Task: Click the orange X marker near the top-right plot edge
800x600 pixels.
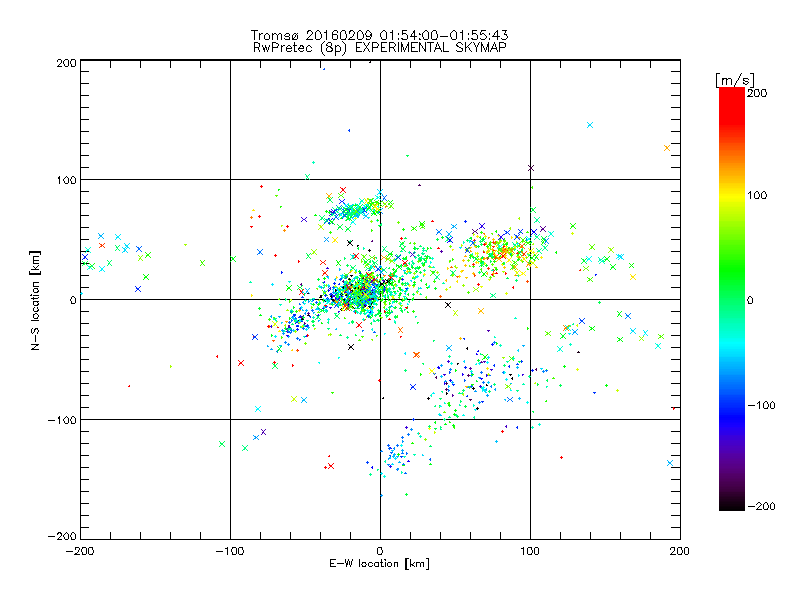Action: click(x=667, y=148)
